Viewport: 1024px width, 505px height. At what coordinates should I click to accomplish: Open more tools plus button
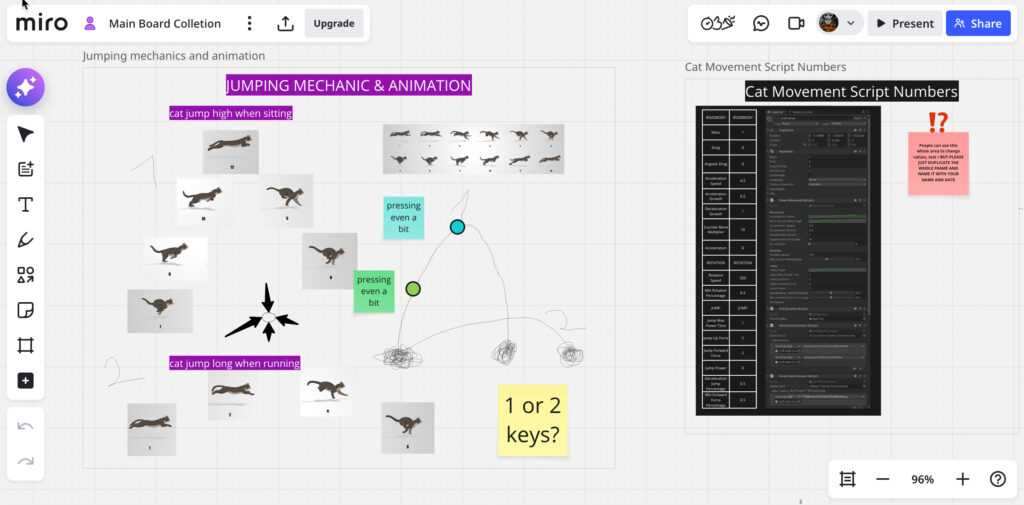click(26, 380)
